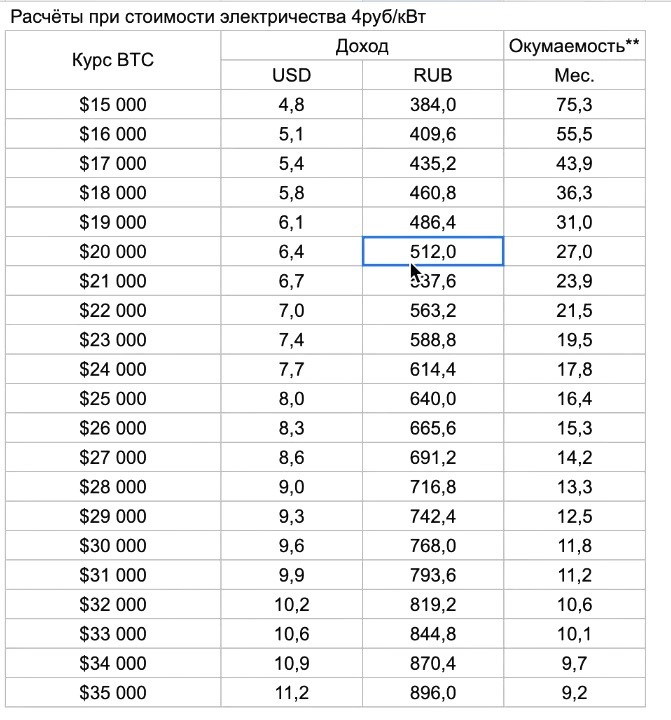This screenshot has width=671, height=720.
Task: Select payback cell showing 27,0
Action: click(x=574, y=251)
